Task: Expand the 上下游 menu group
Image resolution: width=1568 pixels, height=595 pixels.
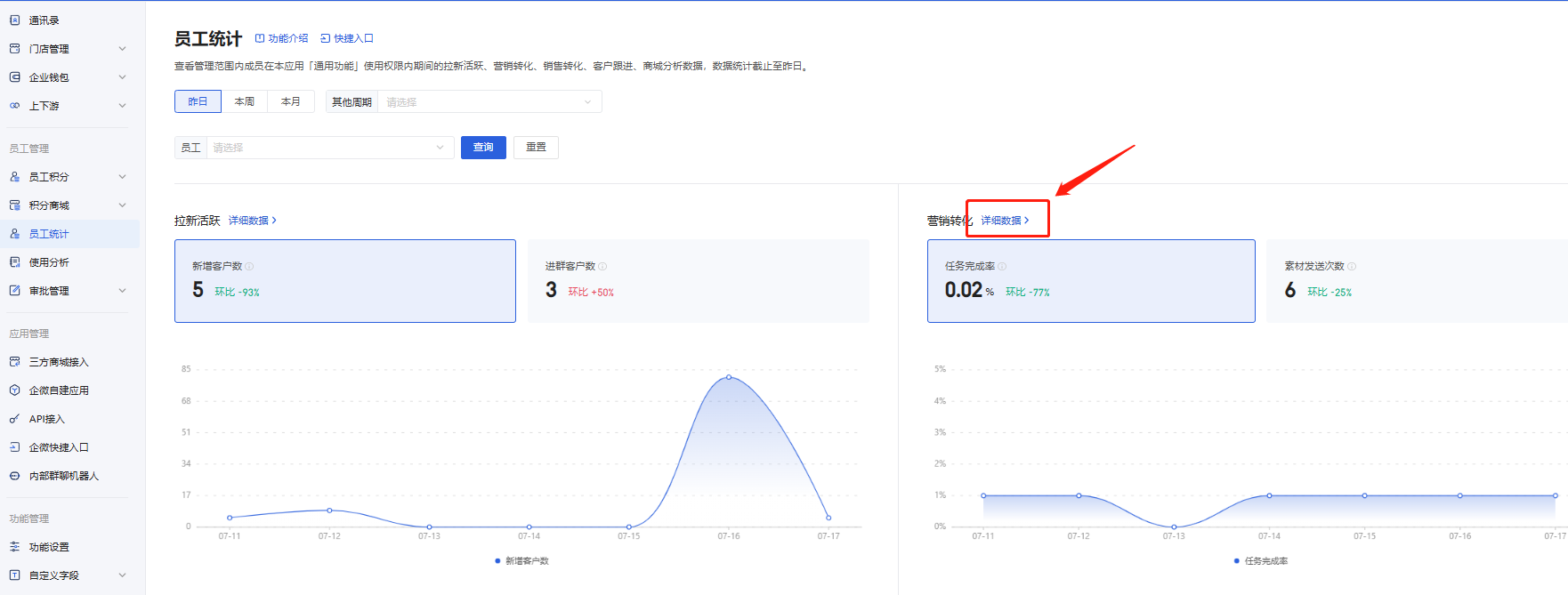Action: (x=123, y=106)
